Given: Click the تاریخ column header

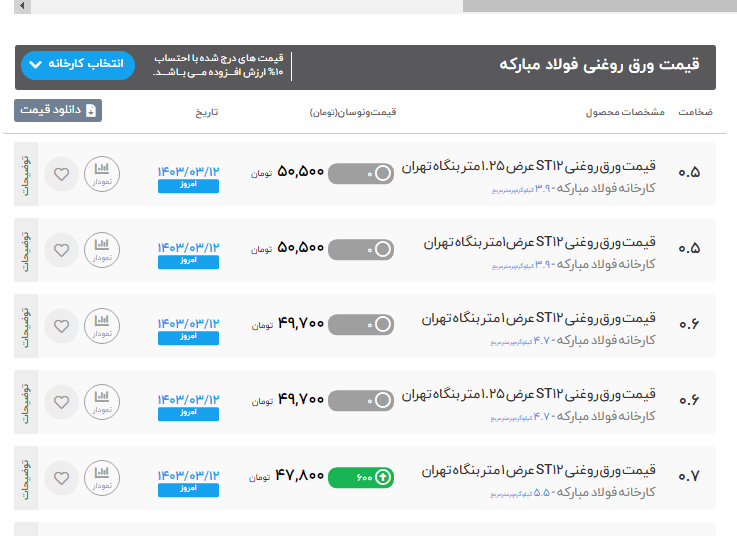Looking at the screenshot, I should 207,112.
